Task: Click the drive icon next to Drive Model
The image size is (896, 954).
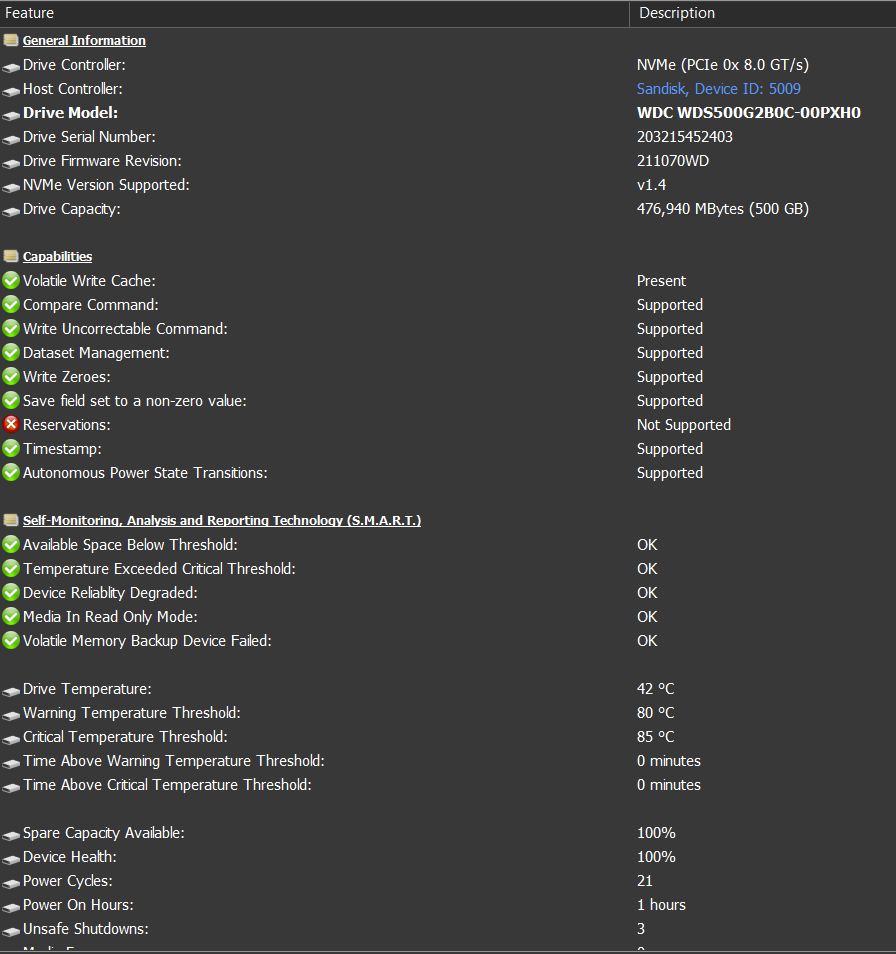Action: click(x=11, y=114)
